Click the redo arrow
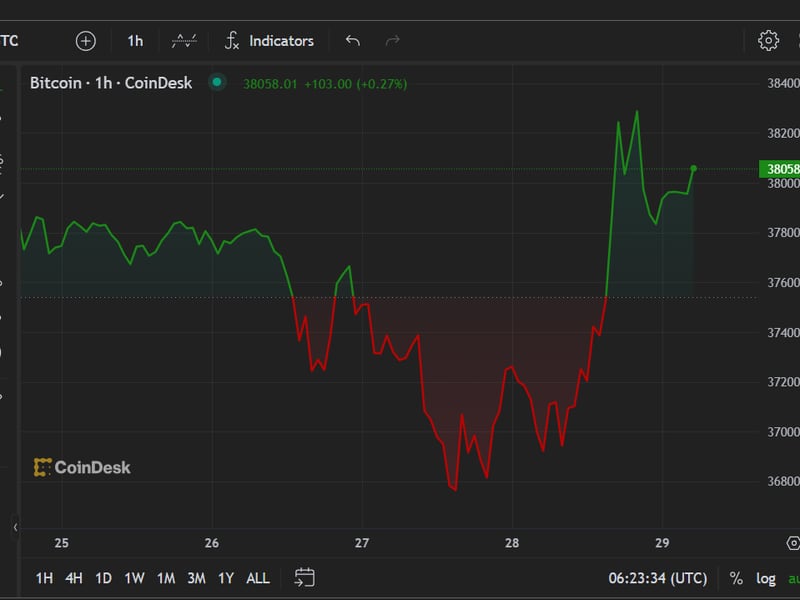 [392, 41]
